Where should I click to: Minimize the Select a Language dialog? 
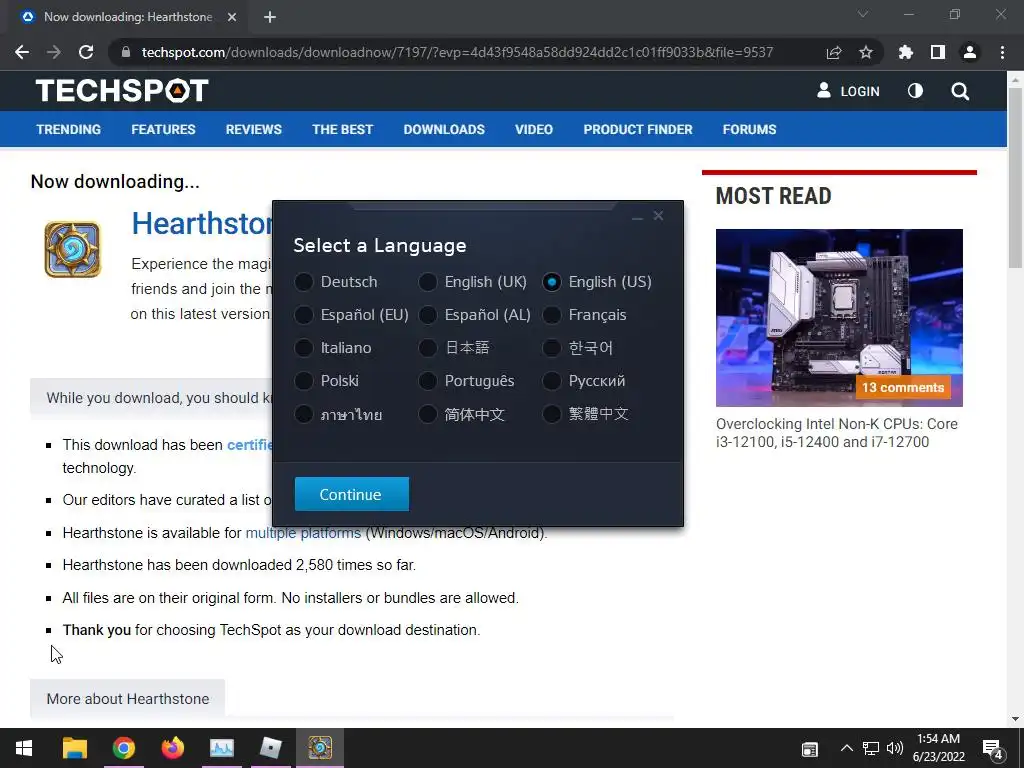[x=637, y=217]
